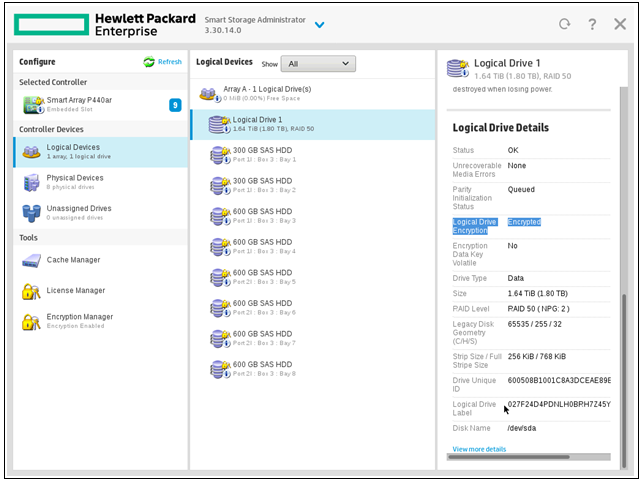Image resolution: width=643 pixels, height=484 pixels.
Task: Open the Smart Storage Administrator version dropdown
Action: click(319, 25)
